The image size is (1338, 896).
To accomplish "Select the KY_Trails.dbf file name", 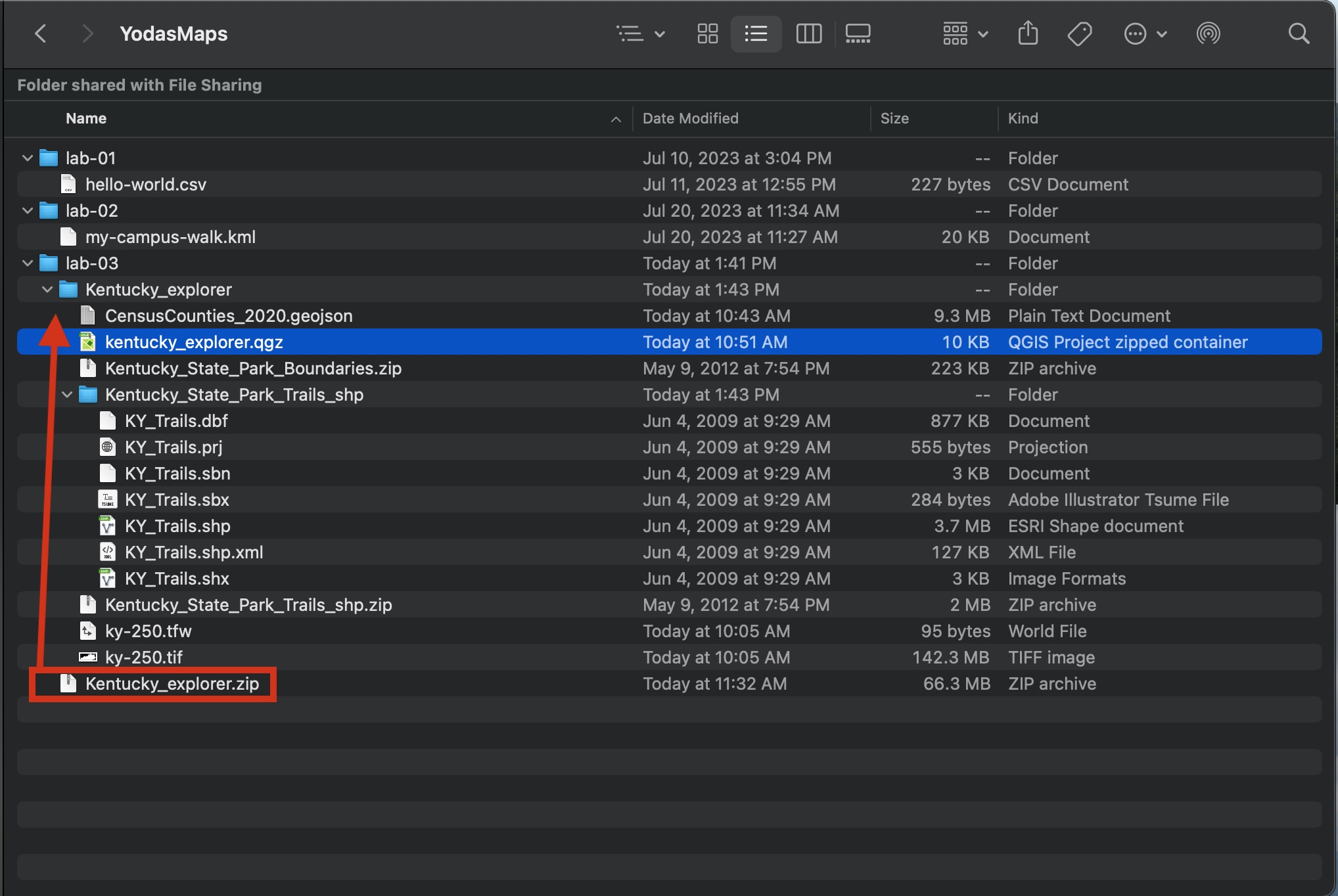I will tap(176, 421).
